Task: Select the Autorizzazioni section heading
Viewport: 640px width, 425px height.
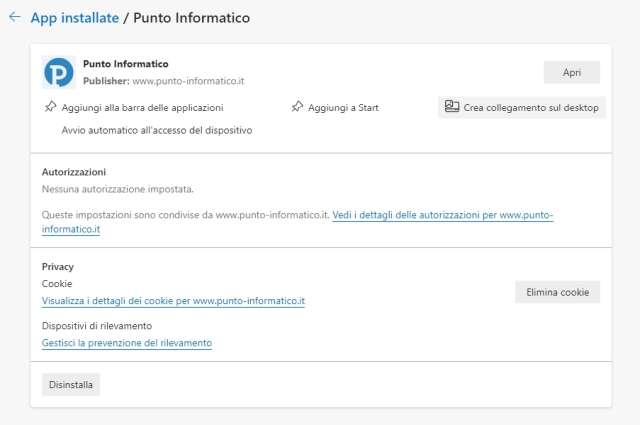Action: click(74, 172)
